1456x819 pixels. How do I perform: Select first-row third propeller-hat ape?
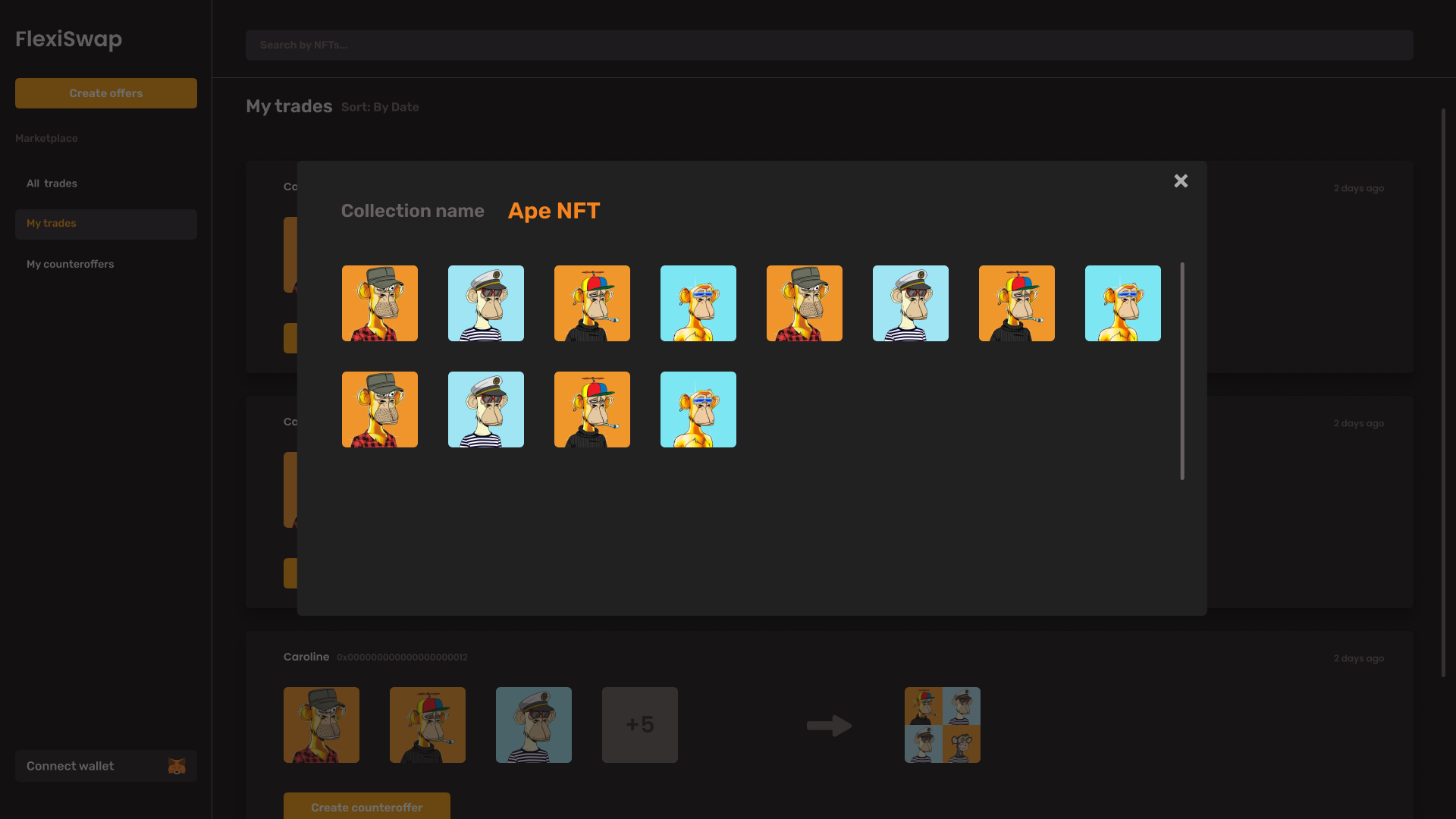coord(592,303)
